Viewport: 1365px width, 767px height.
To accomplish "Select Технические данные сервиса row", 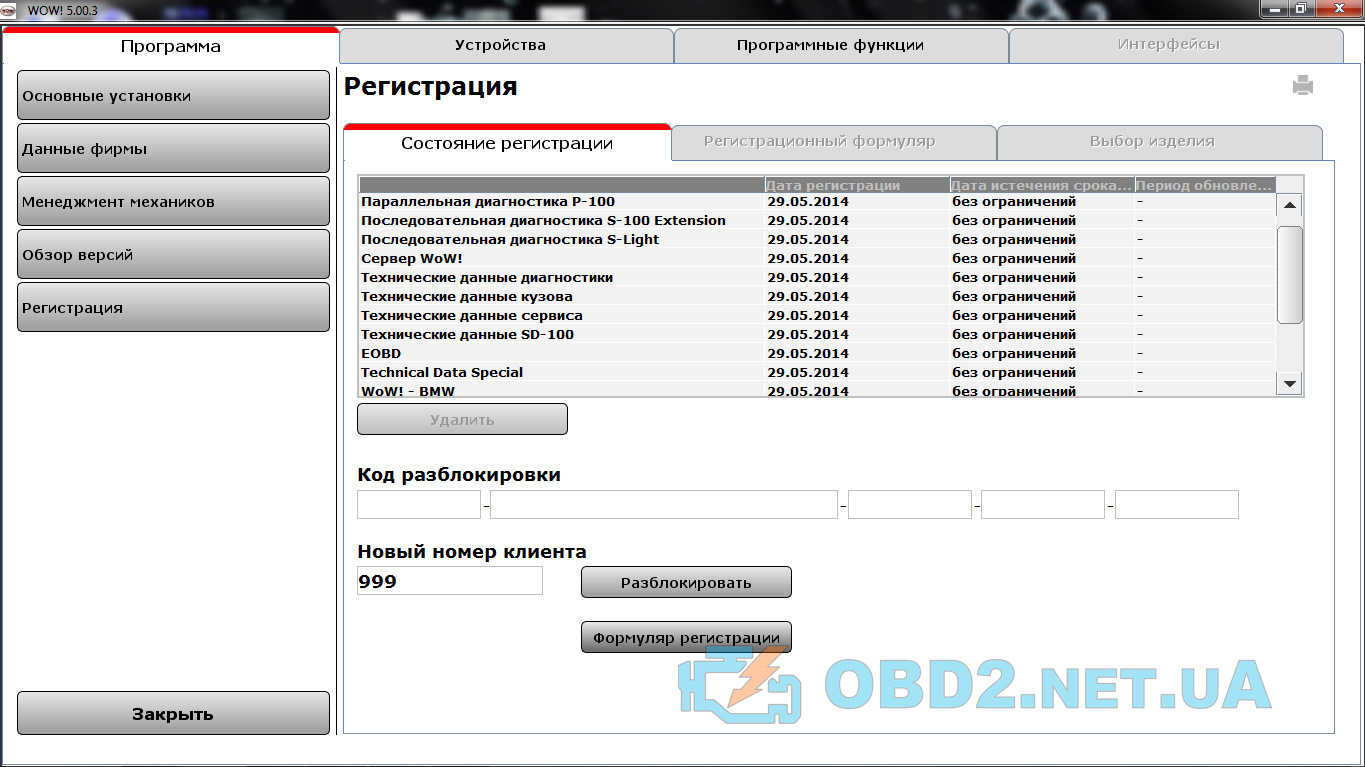I will pos(817,316).
